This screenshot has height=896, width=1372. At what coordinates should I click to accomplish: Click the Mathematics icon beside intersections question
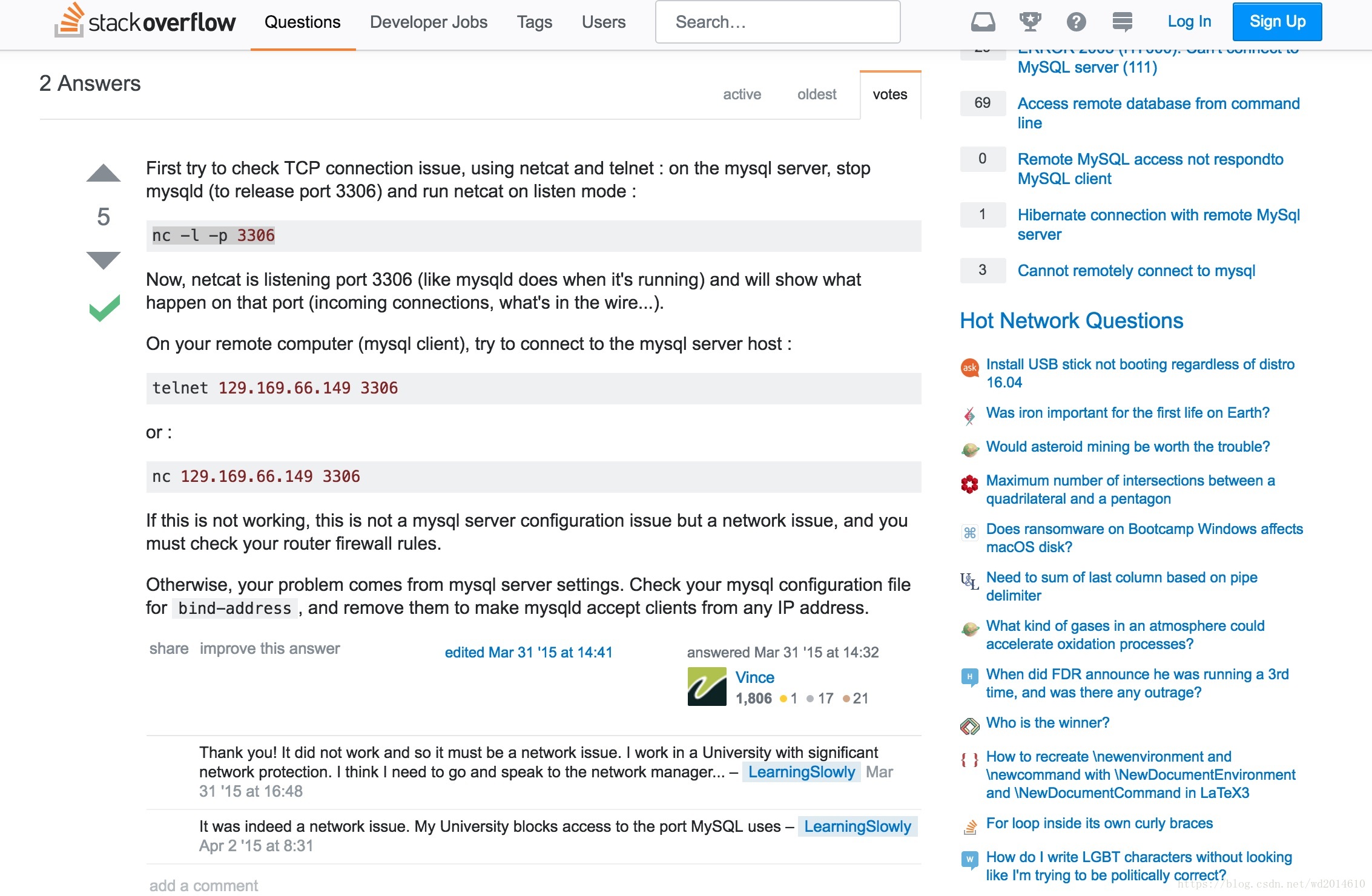pyautogui.click(x=969, y=484)
